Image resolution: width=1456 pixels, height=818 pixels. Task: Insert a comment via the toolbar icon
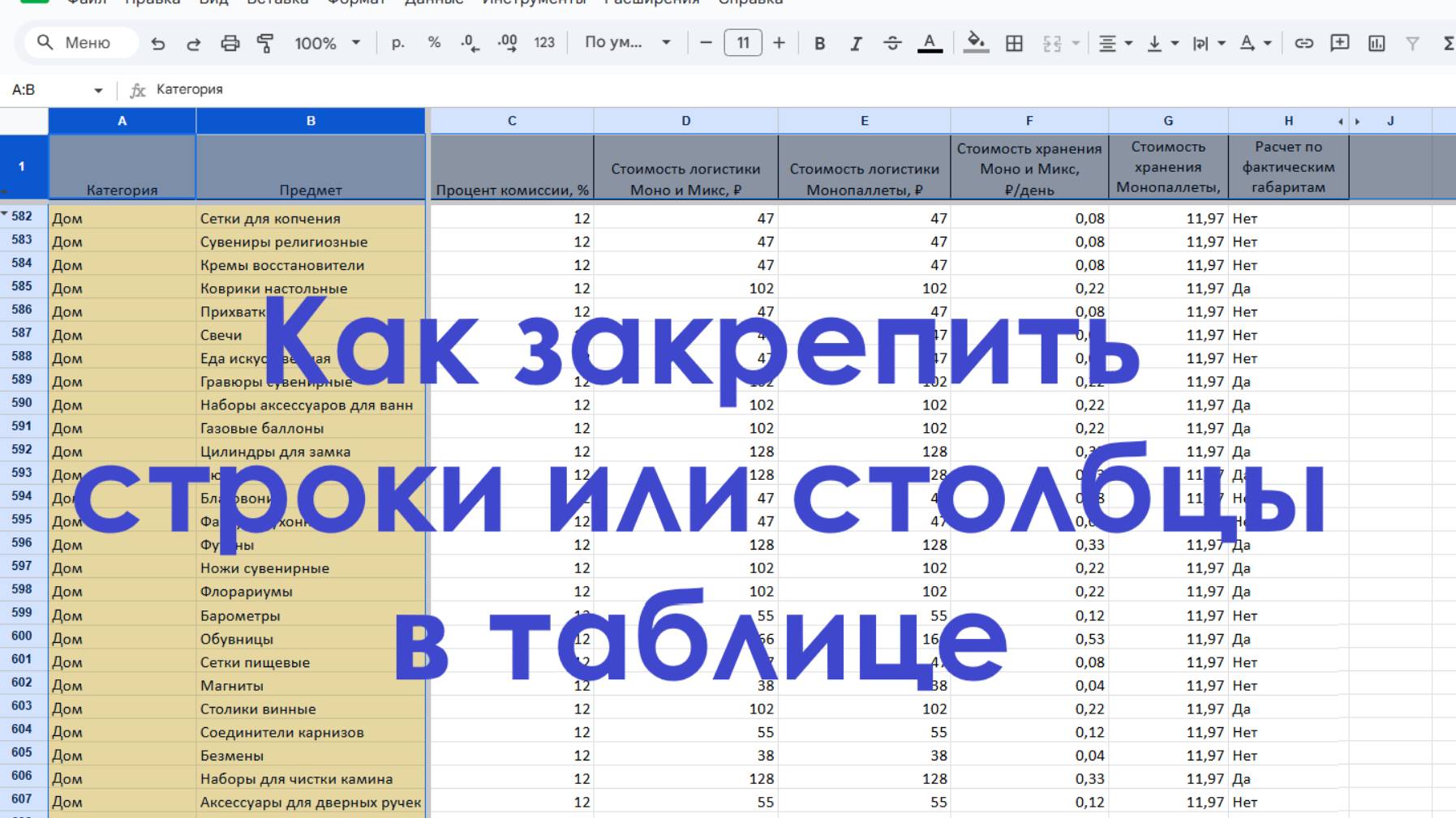click(x=1339, y=43)
